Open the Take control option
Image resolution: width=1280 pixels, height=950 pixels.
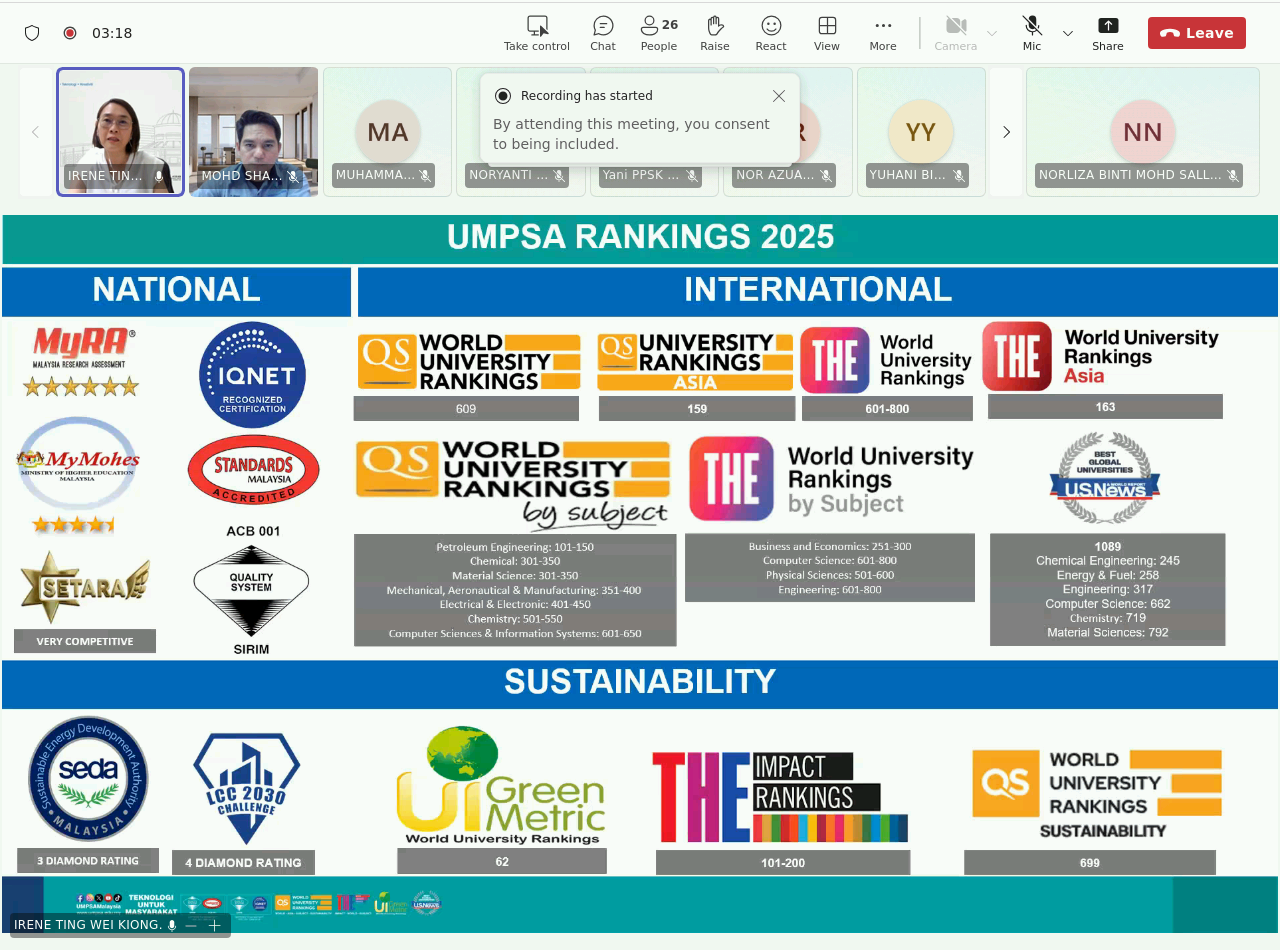537,33
